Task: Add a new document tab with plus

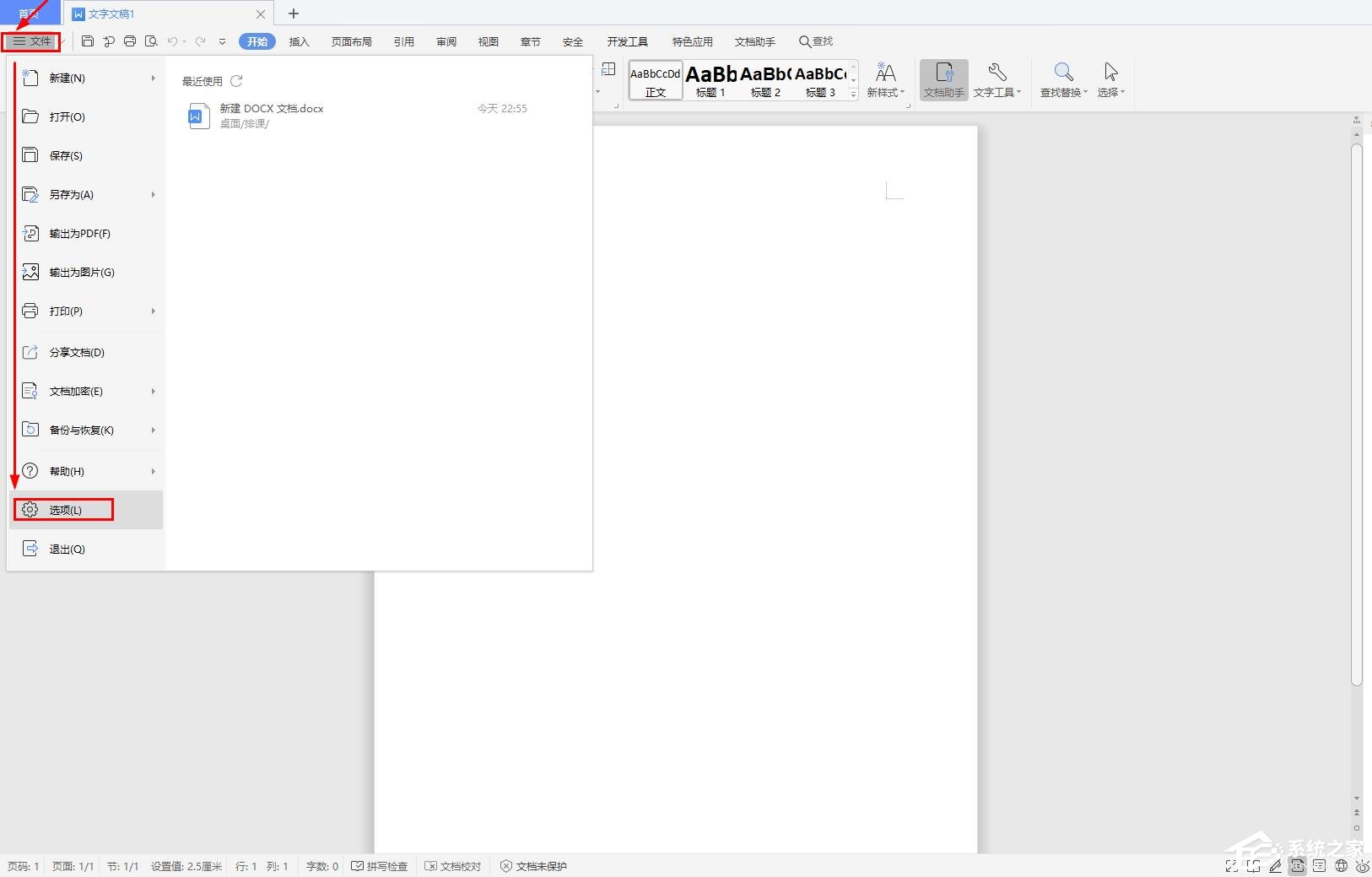Action: coord(294,14)
